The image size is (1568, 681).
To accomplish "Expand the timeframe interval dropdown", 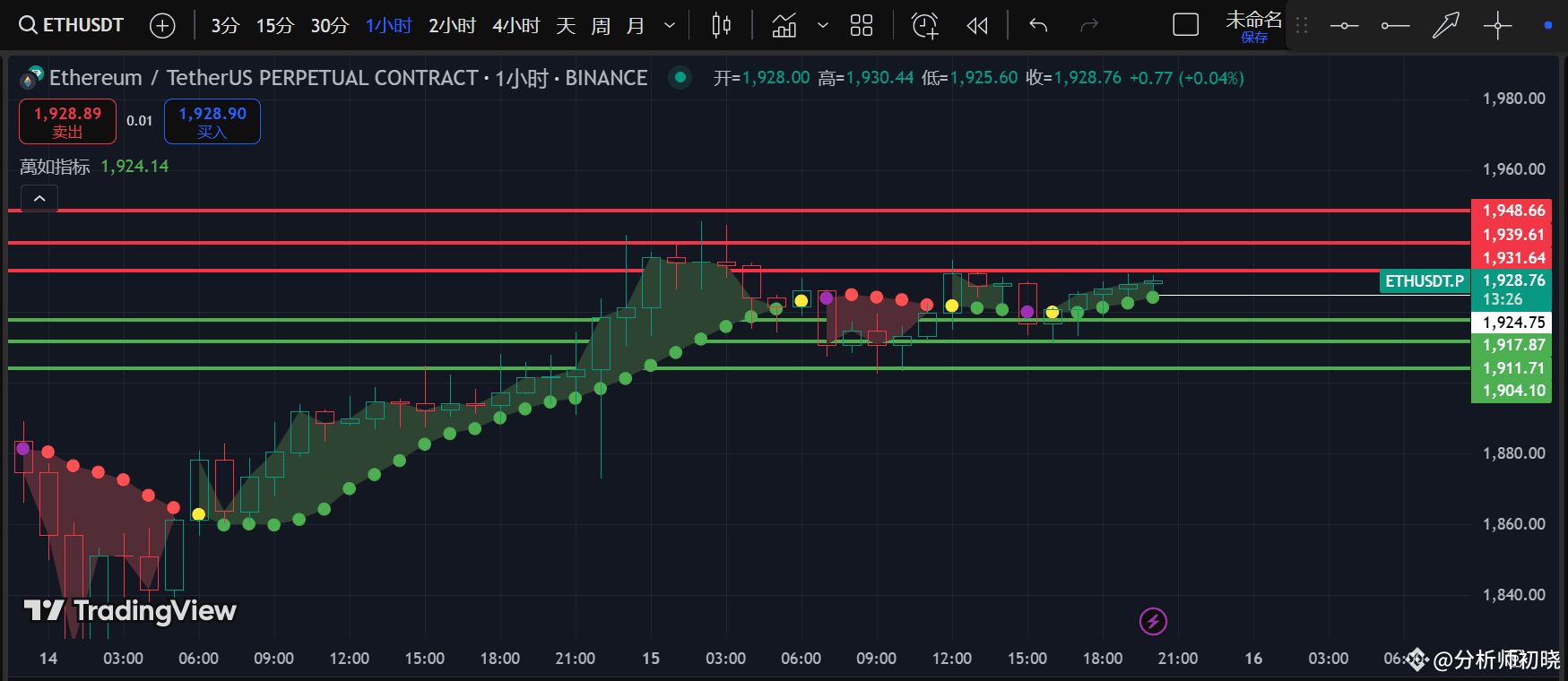I will [670, 26].
